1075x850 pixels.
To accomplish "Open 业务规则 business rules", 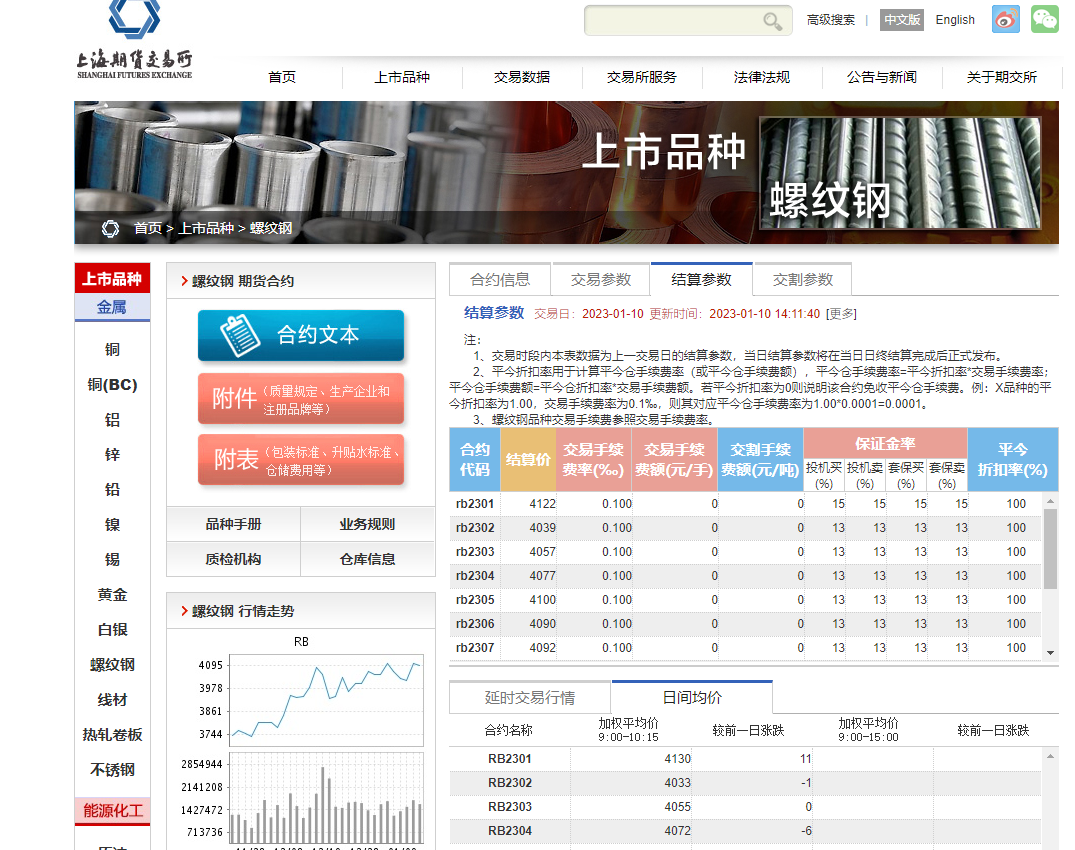I will (x=367, y=524).
